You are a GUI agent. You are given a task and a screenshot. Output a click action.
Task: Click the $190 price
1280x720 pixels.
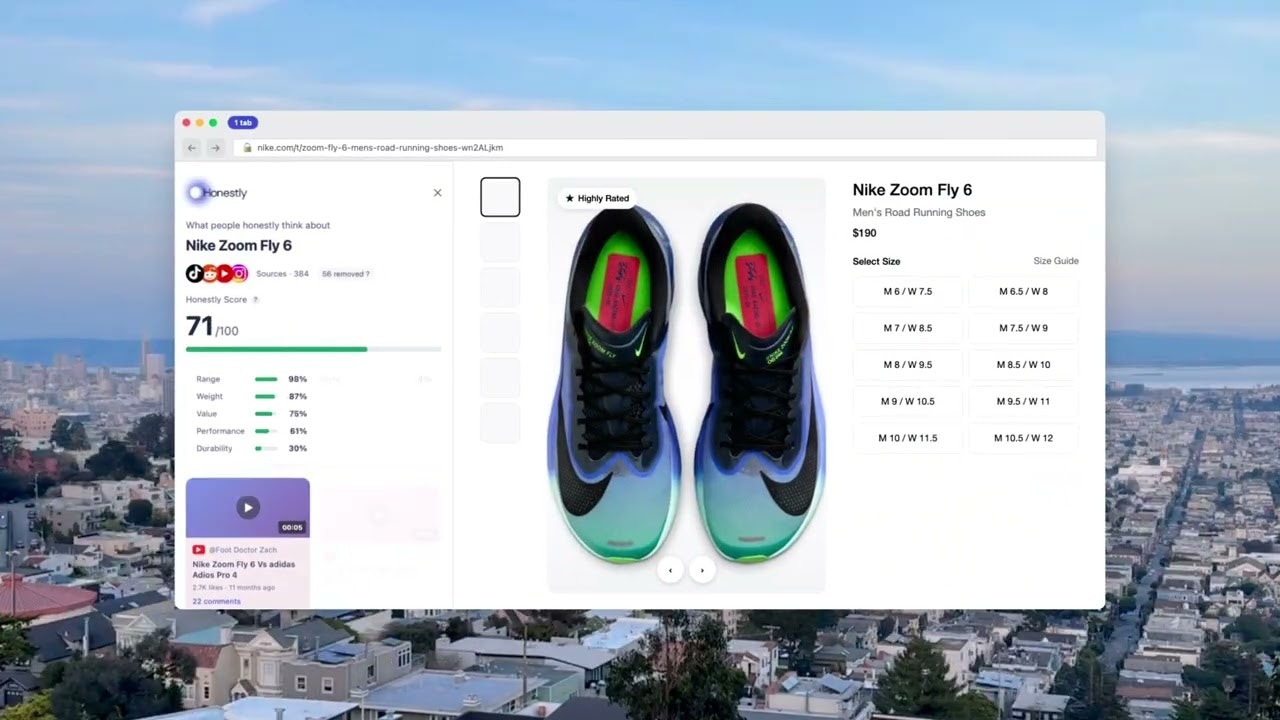pos(864,233)
